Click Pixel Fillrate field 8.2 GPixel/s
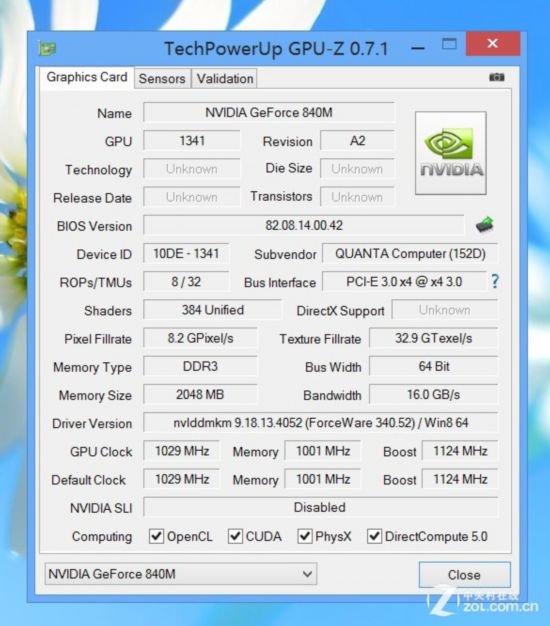This screenshot has width=550, height=626. click(200, 338)
